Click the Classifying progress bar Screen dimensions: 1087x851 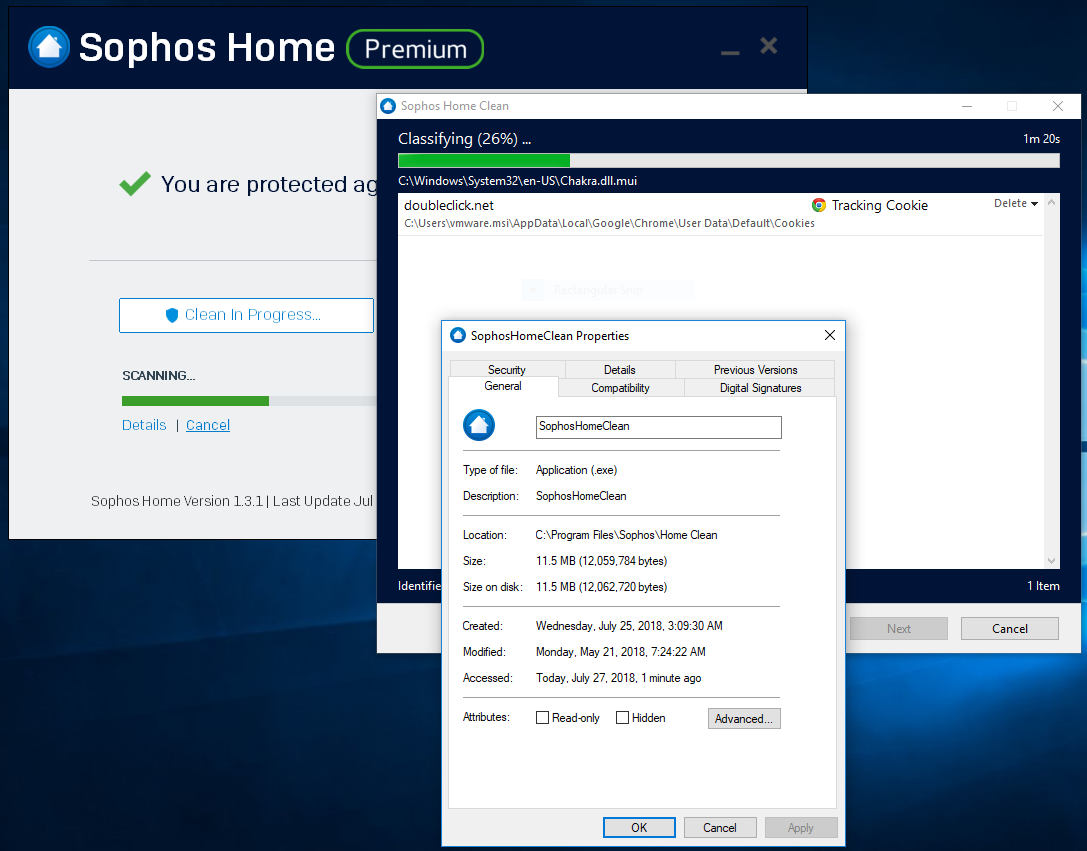(x=729, y=161)
